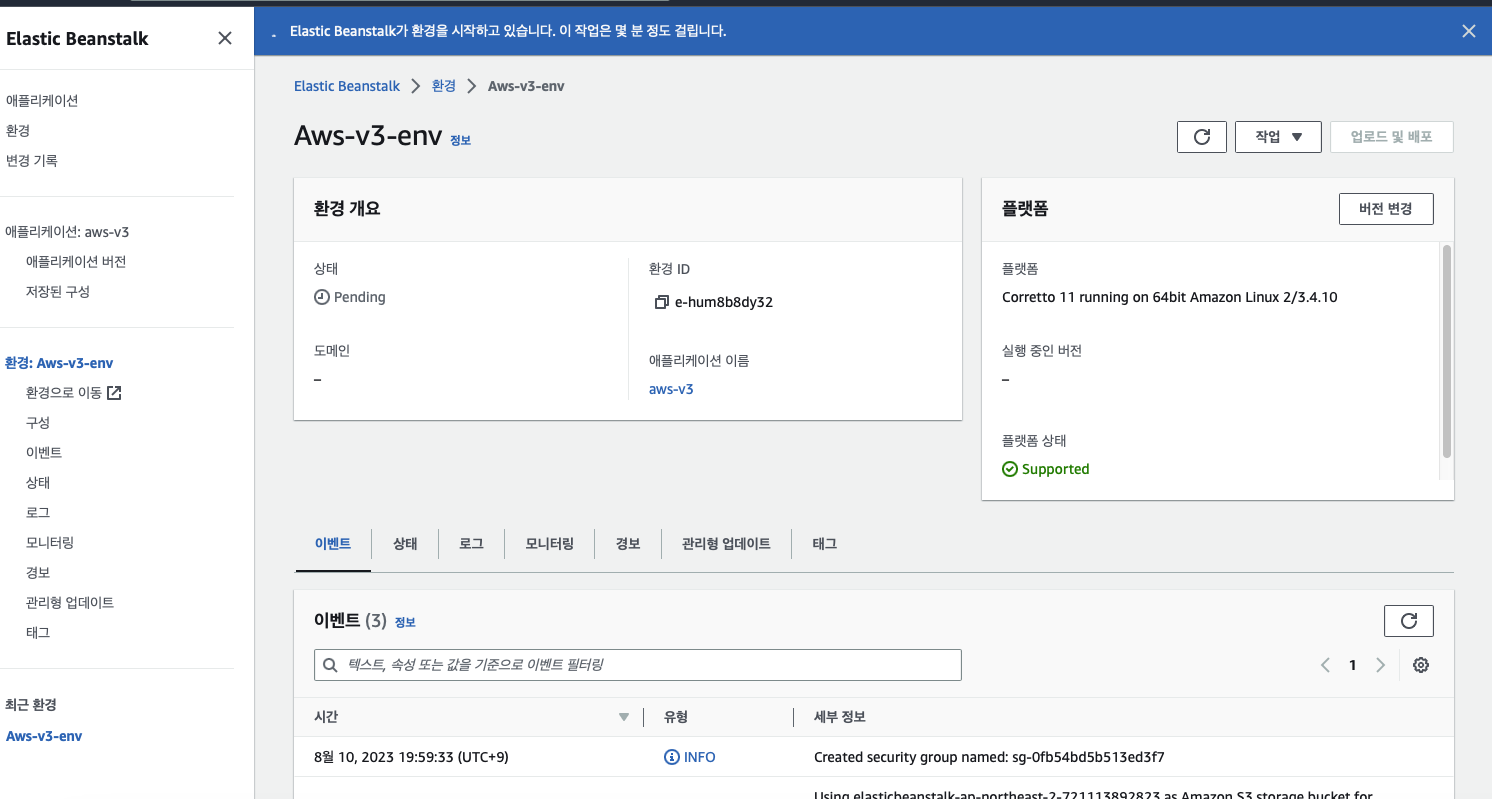Click the Pending status clock icon

[x=321, y=297]
